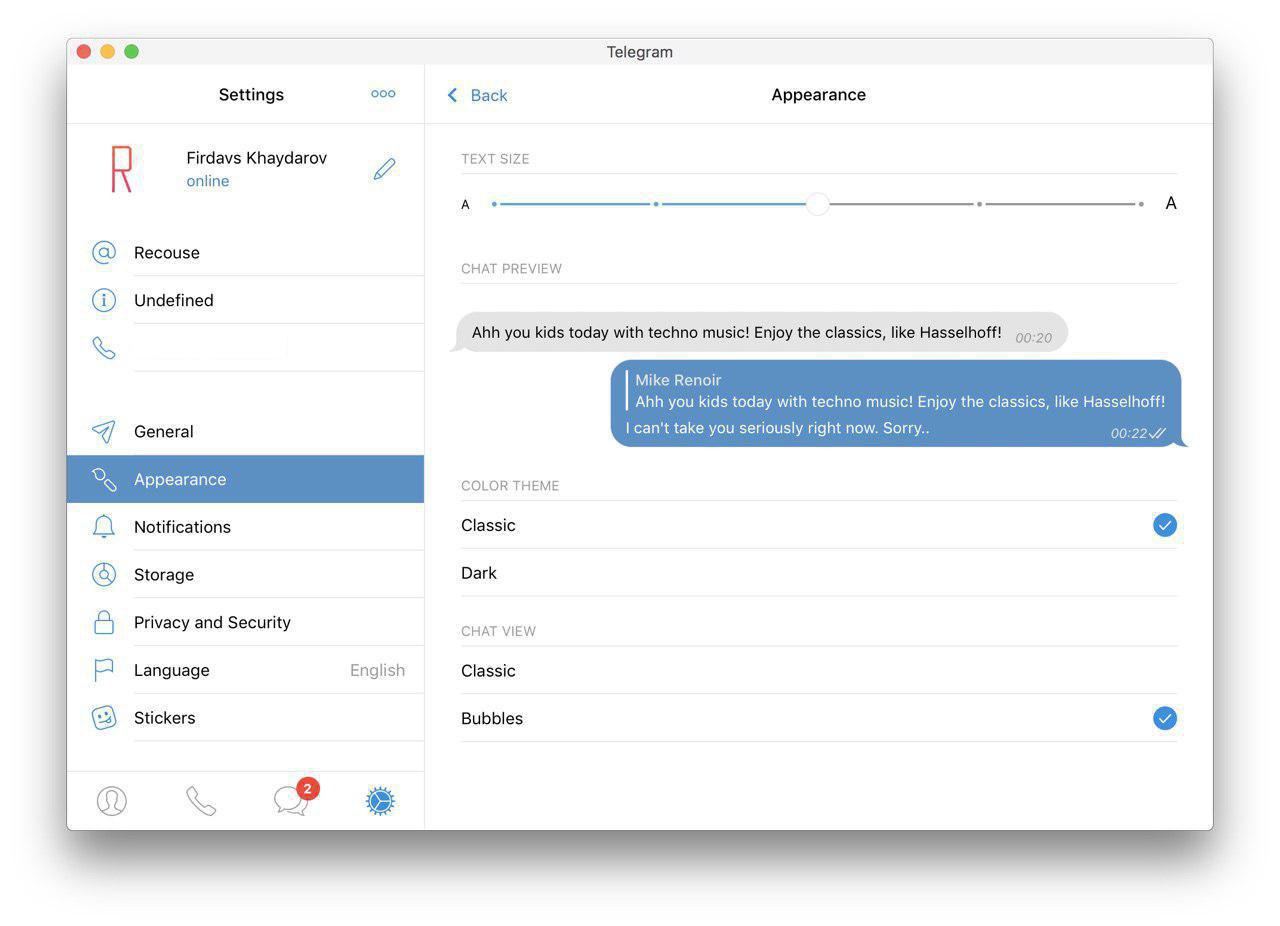1280x926 pixels.
Task: Click the unread count badge showing 2
Action: point(307,788)
